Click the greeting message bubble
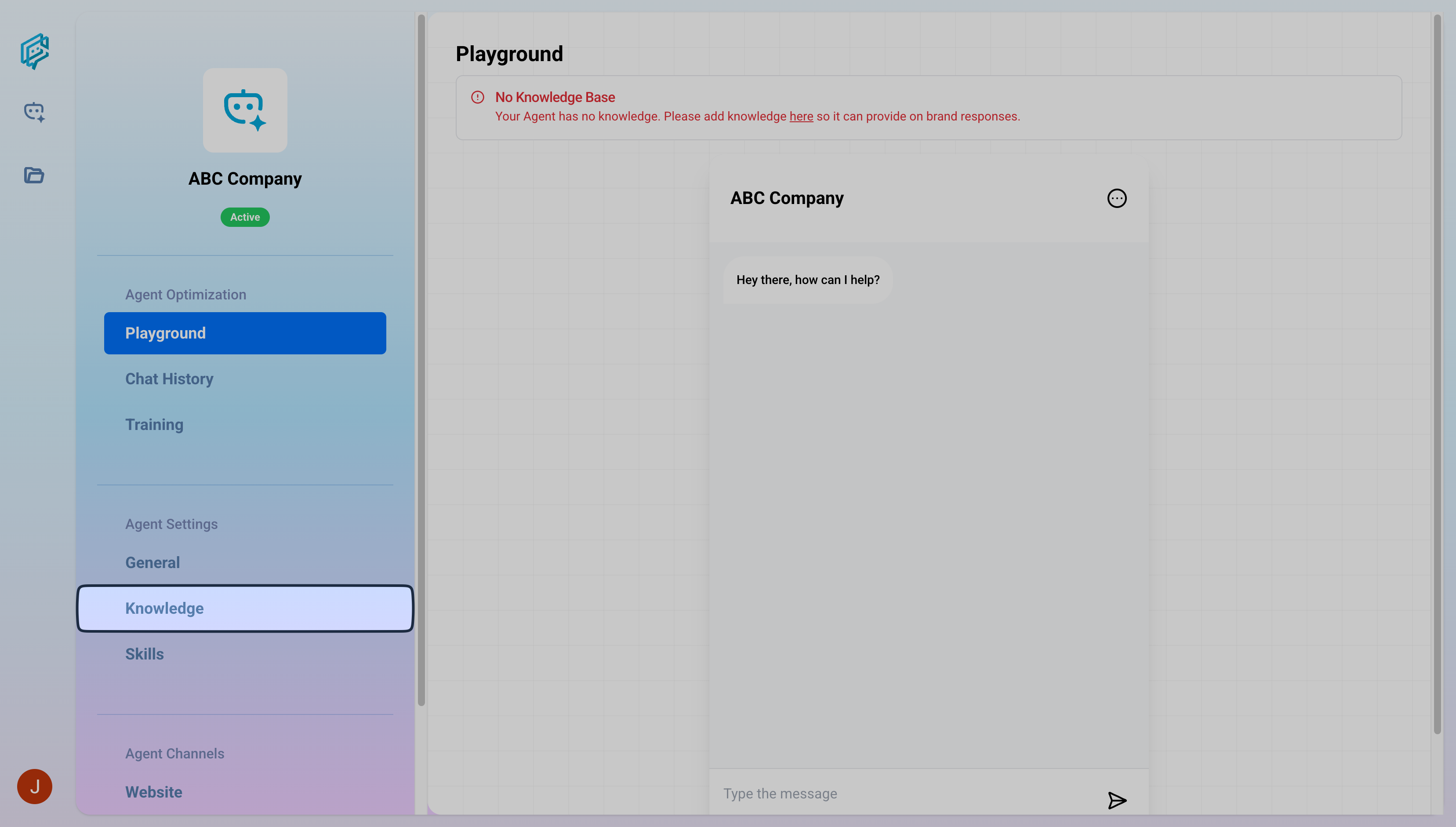Image resolution: width=1456 pixels, height=827 pixels. tap(807, 280)
